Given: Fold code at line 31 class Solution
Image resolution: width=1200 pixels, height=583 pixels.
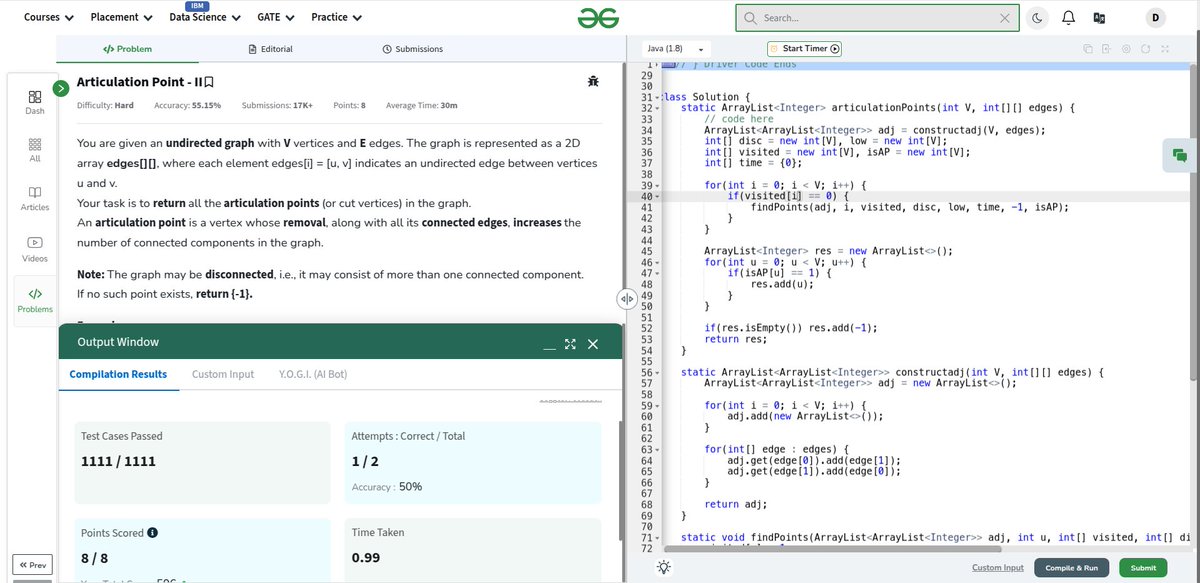Looking at the screenshot, I should 656,97.
